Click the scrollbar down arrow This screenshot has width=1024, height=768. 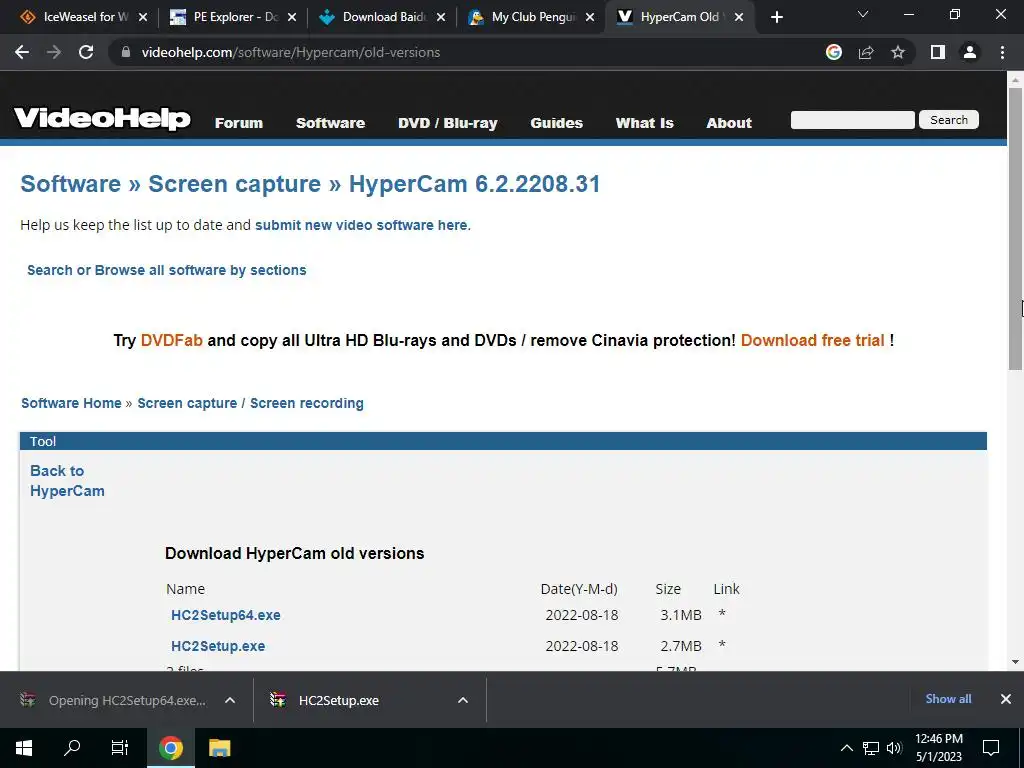tap(1015, 662)
